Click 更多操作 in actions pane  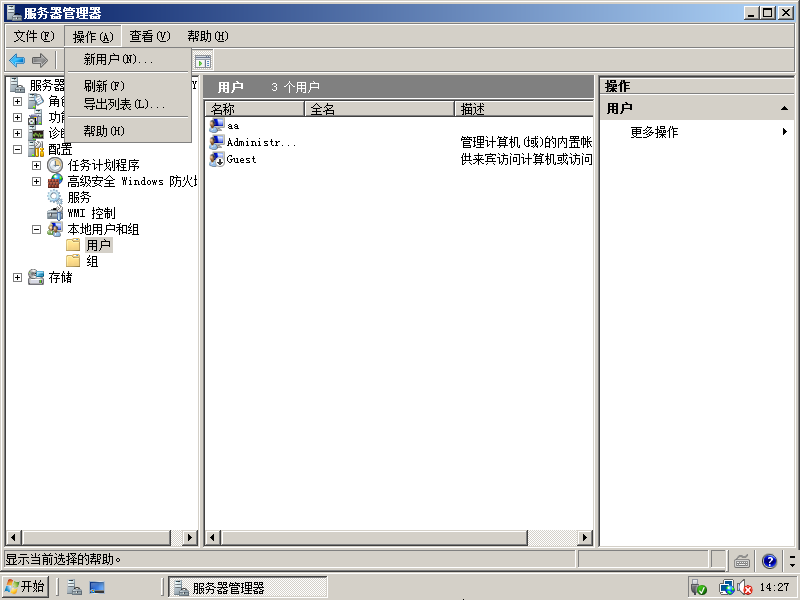pos(654,132)
